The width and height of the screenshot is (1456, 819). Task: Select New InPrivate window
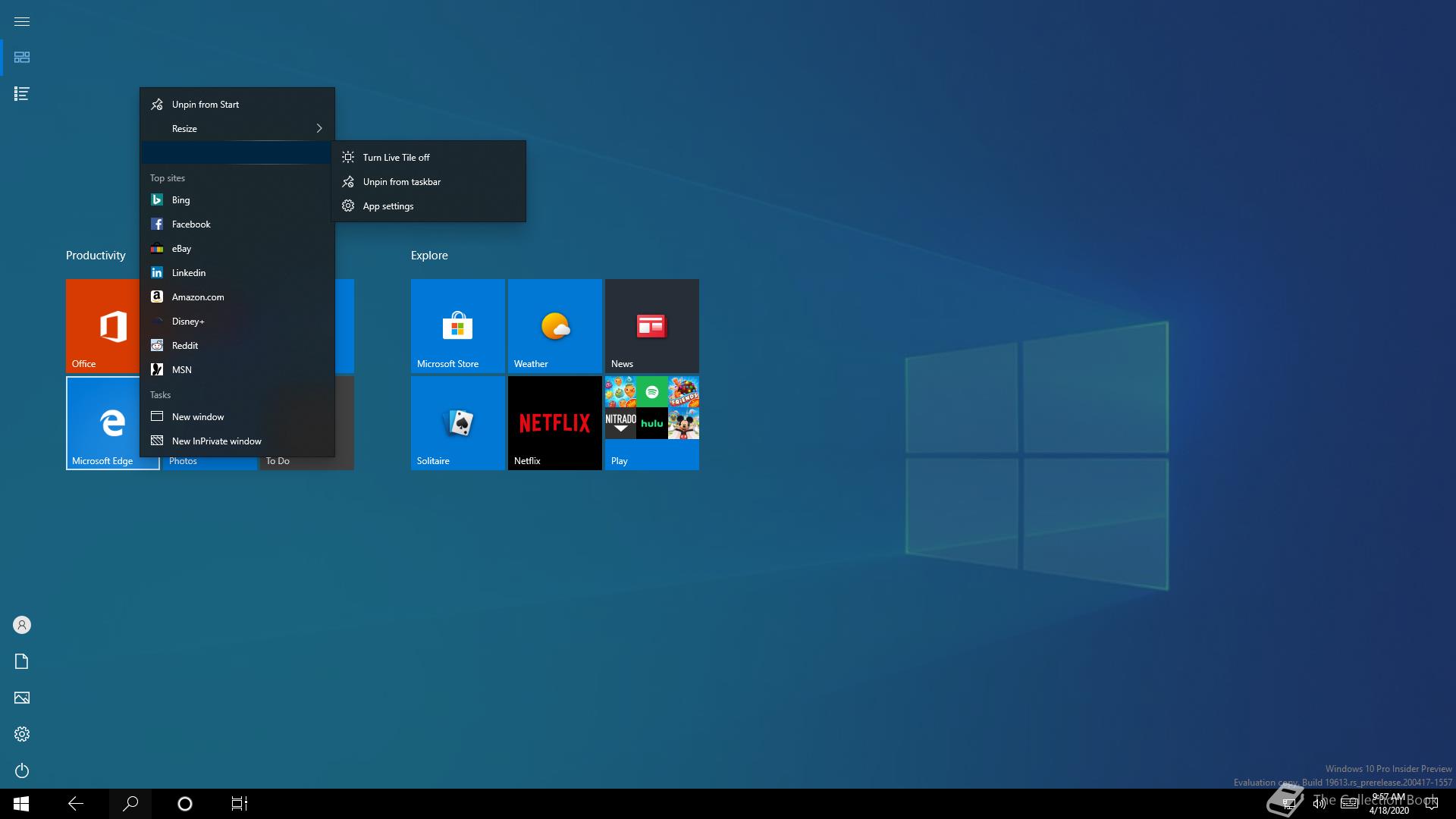tap(237, 441)
